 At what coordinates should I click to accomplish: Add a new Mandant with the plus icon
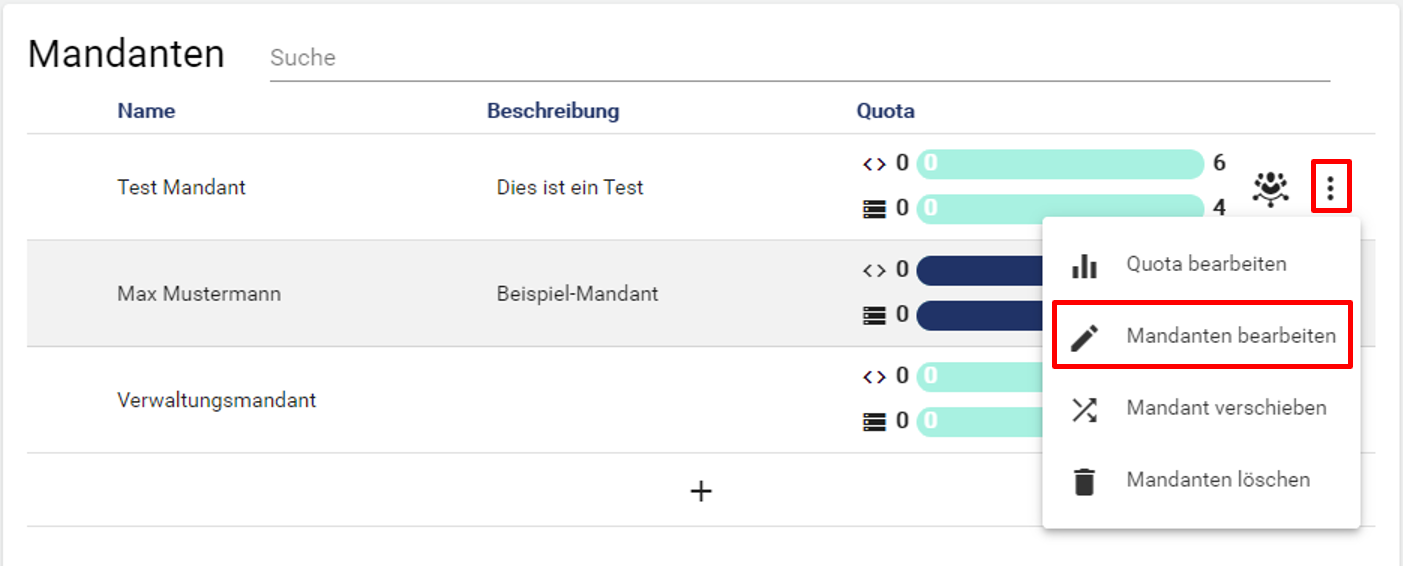701,490
